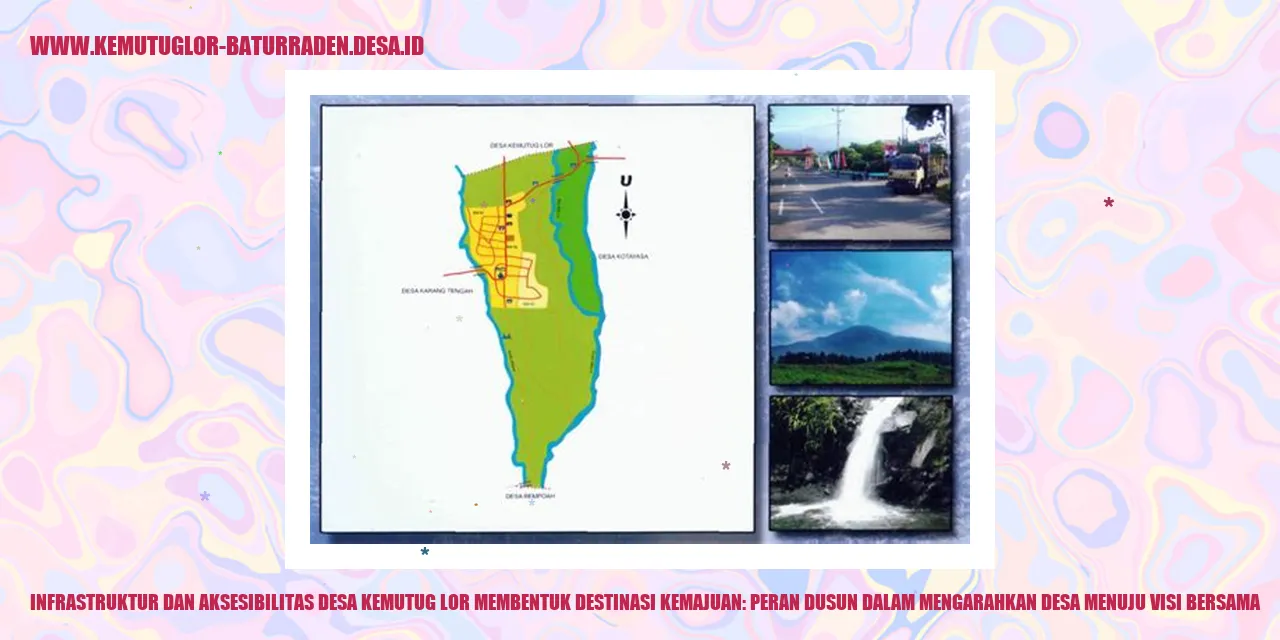Open the village map image
1280x640 pixels.
click(538, 318)
